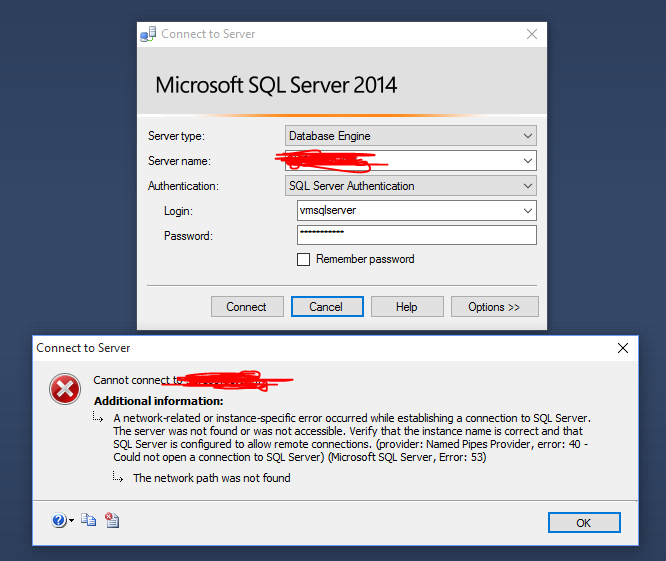Click the 'Server type:' label
Image resolution: width=666 pixels, height=561 pixels.
pos(176,136)
